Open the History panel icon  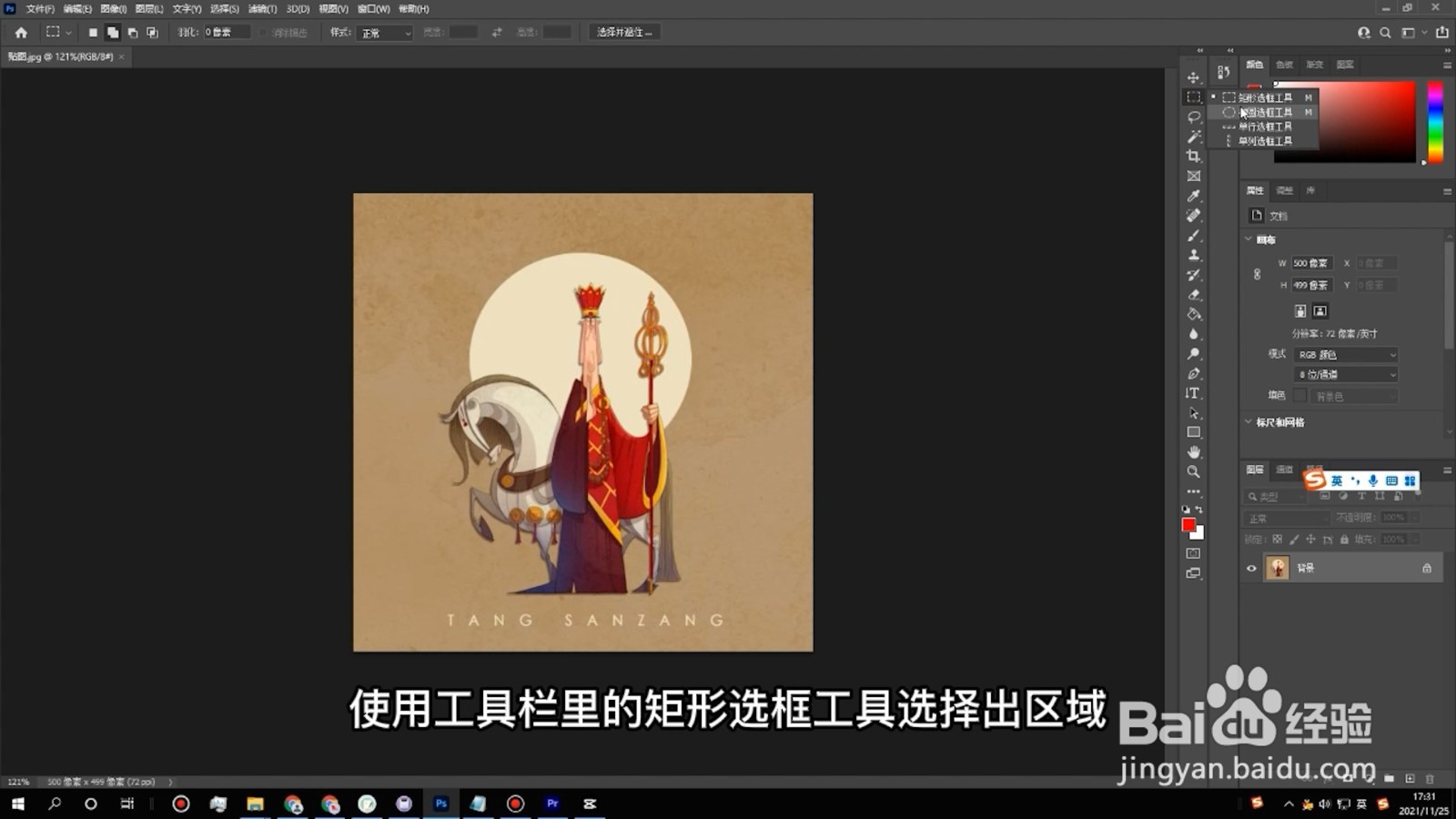[1224, 72]
